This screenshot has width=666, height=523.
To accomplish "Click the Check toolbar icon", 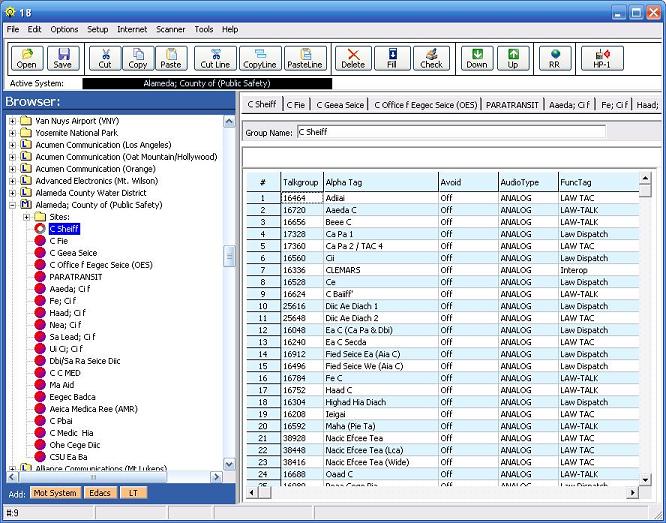I will [431, 58].
